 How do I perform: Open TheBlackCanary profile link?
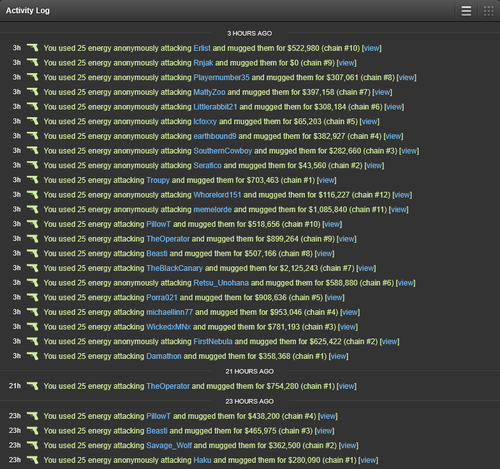point(174,268)
